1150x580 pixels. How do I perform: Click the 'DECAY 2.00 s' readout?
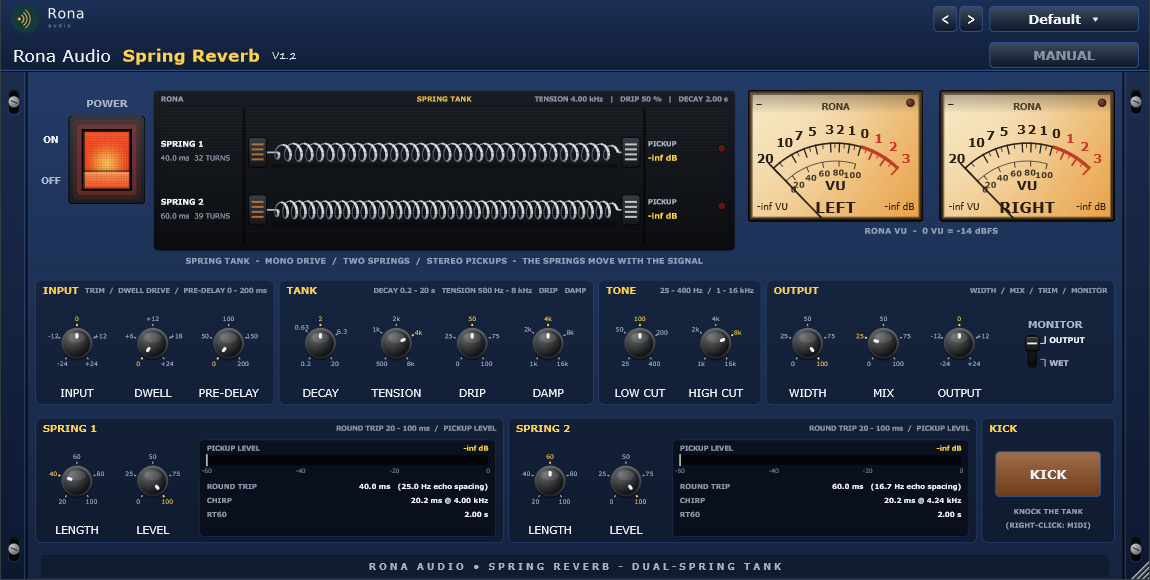pos(703,99)
